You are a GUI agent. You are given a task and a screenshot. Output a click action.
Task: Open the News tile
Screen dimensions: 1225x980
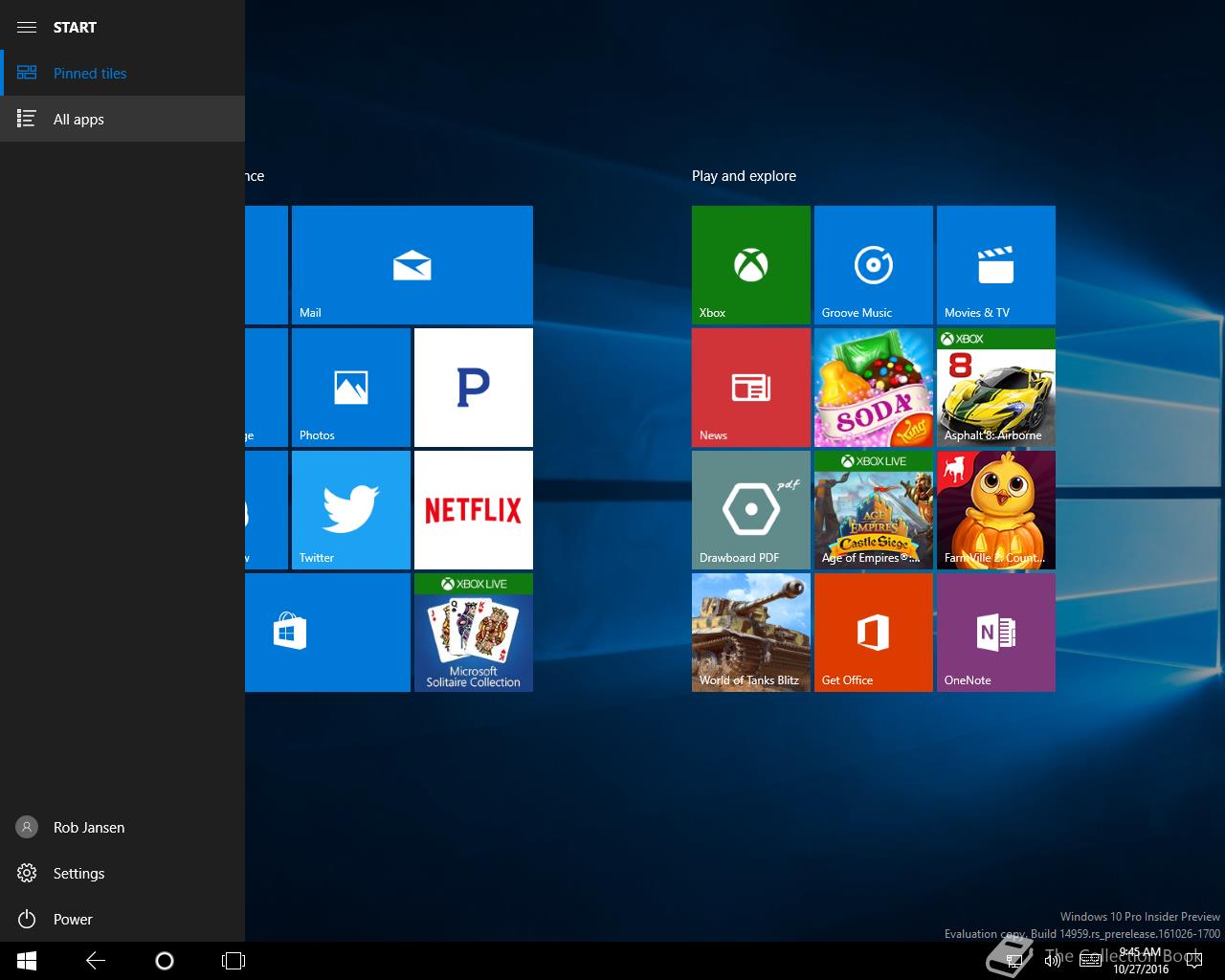[751, 388]
